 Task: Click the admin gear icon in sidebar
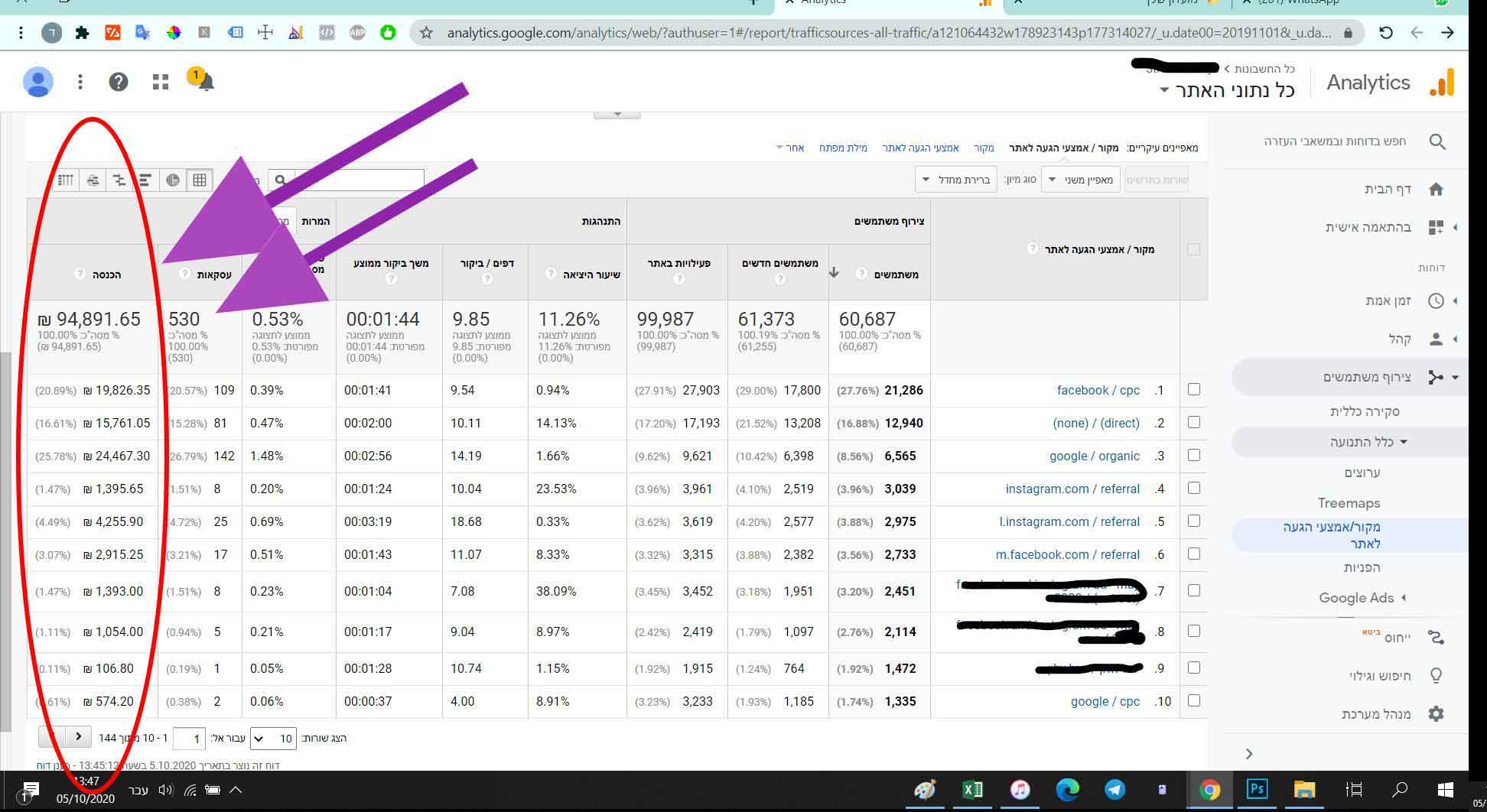point(1437,714)
